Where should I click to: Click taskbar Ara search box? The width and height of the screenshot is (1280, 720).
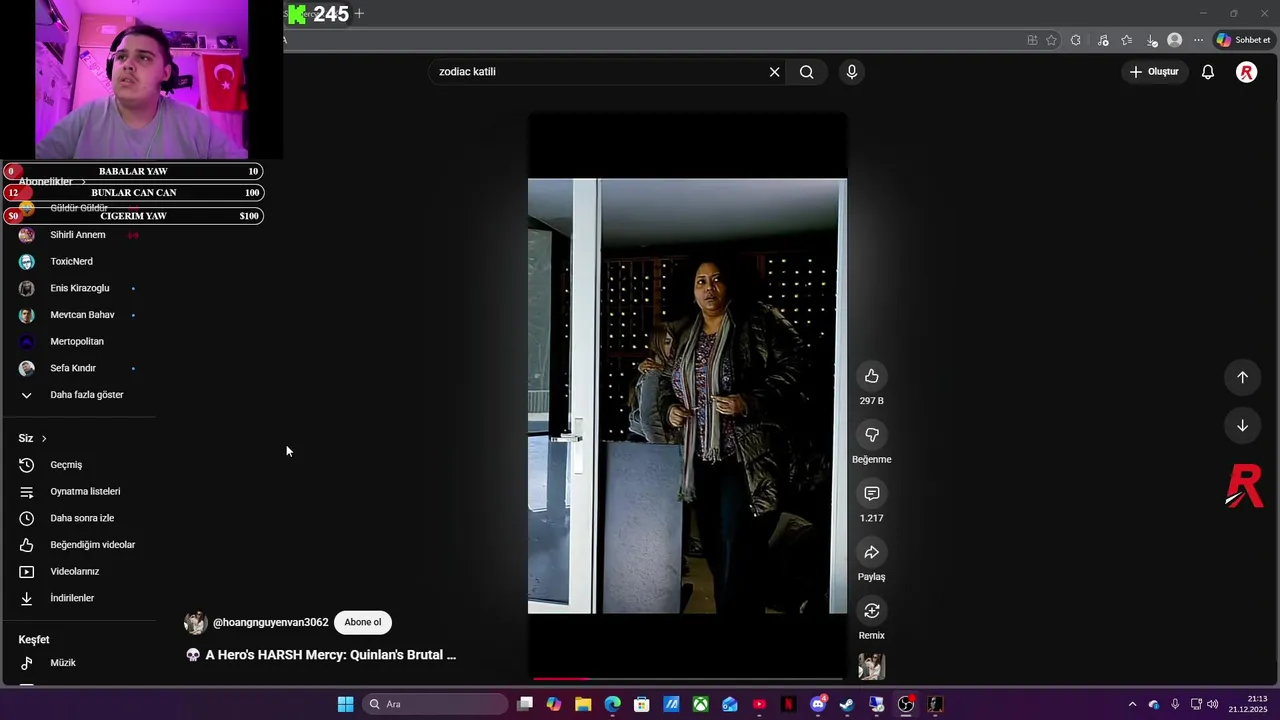coord(435,704)
